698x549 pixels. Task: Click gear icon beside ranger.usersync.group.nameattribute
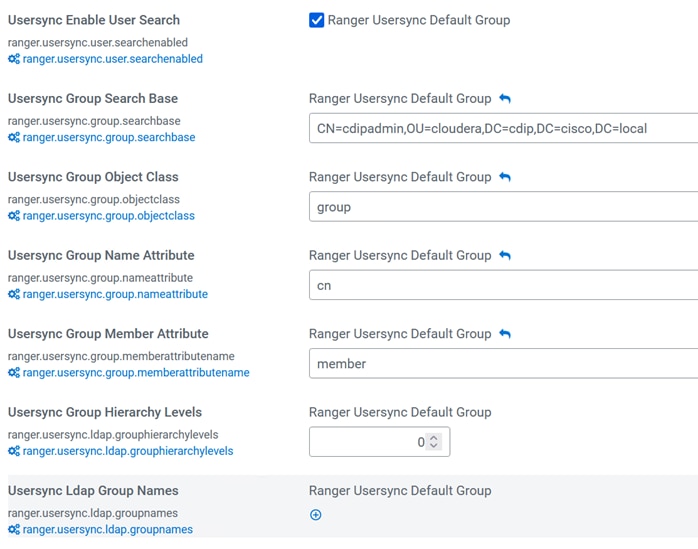pyautogui.click(x=14, y=294)
